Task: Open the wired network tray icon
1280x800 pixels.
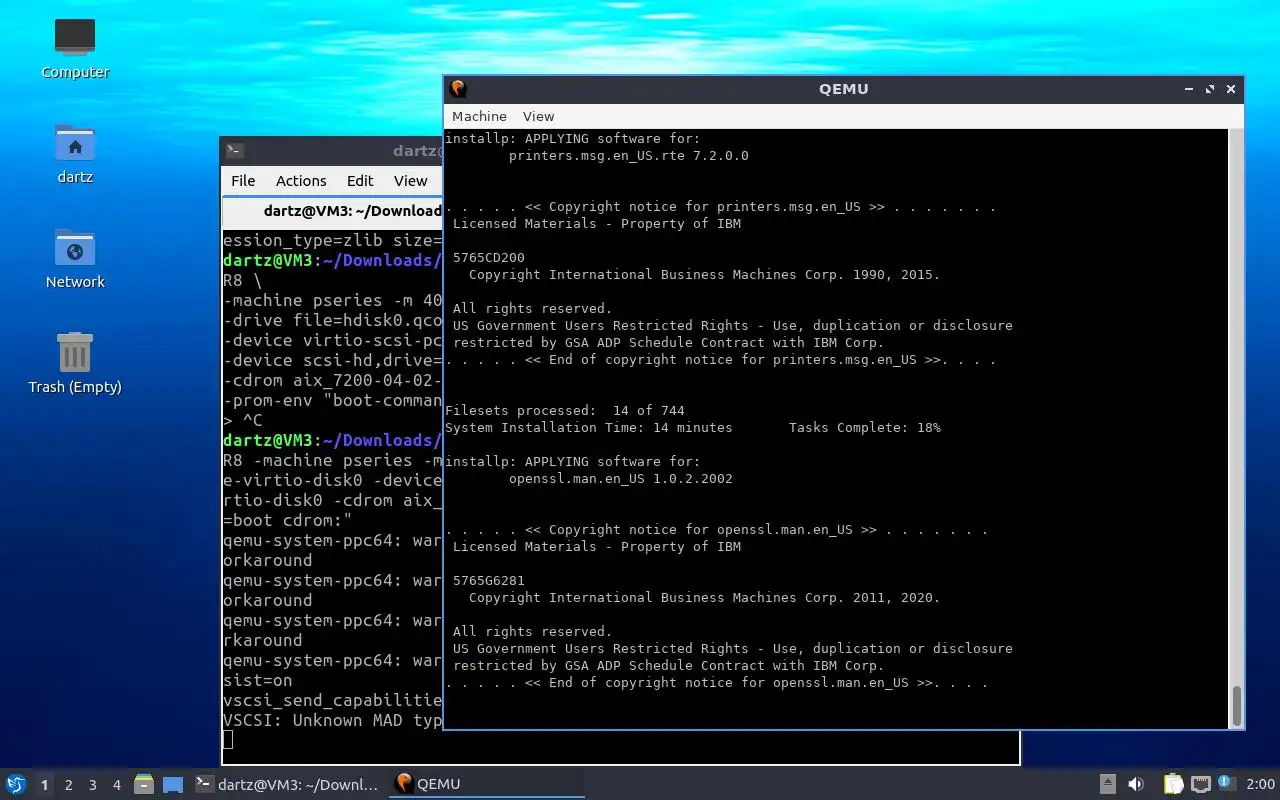Action: coord(1201,784)
